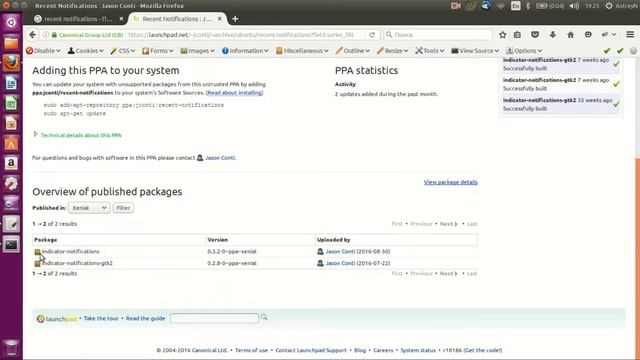Open a new tab with plus button
The height and width of the screenshot is (360, 640).
pyautogui.click(x=235, y=19)
